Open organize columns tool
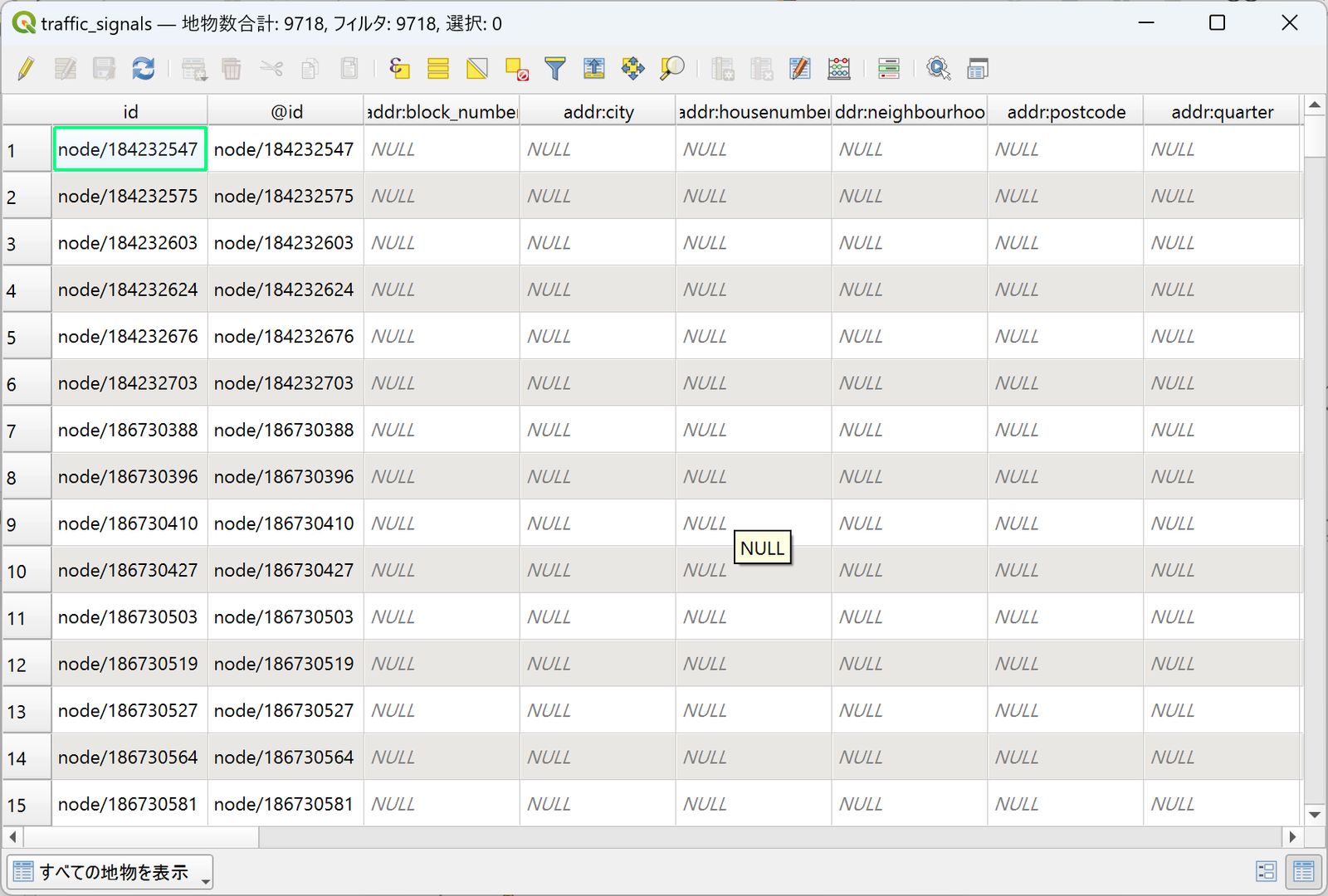Image resolution: width=1328 pixels, height=896 pixels. point(800,69)
